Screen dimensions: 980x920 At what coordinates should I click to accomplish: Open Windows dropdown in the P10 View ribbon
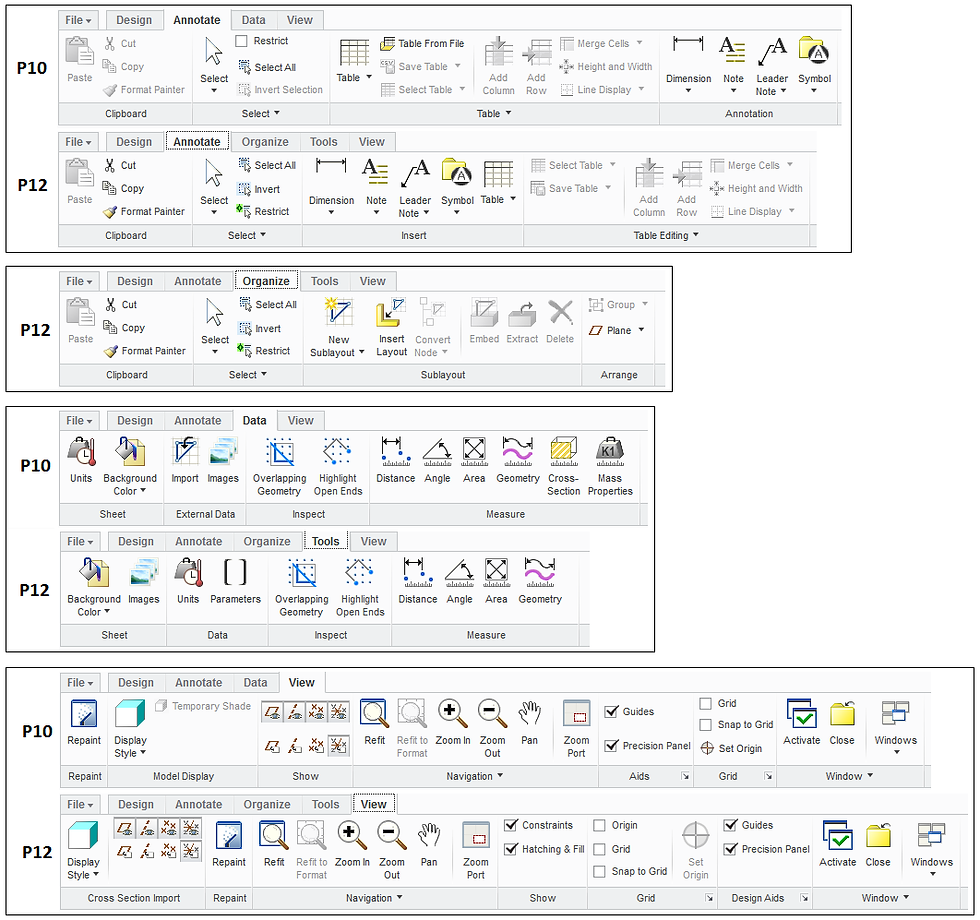pos(896,752)
